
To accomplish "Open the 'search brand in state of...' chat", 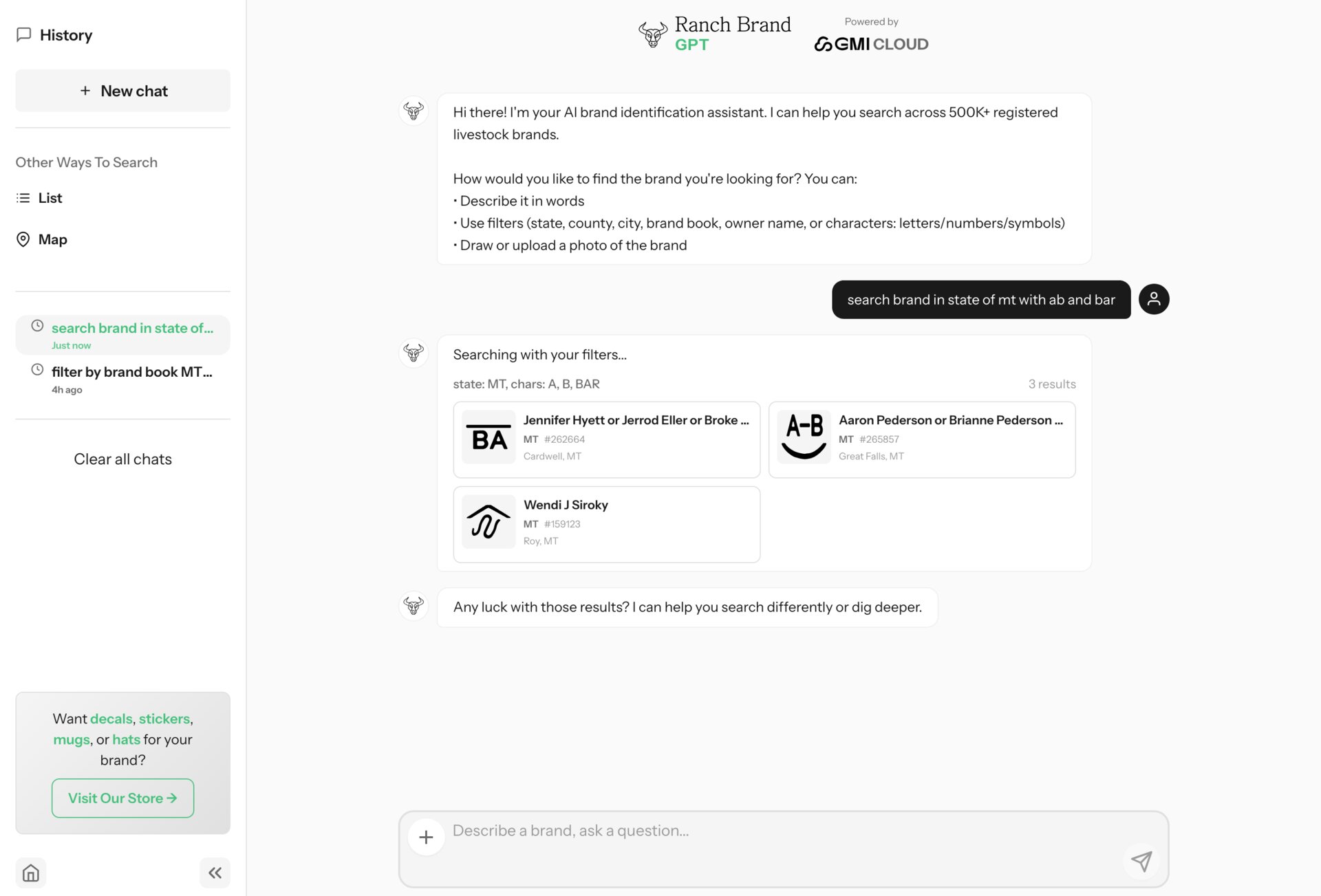I will click(132, 328).
